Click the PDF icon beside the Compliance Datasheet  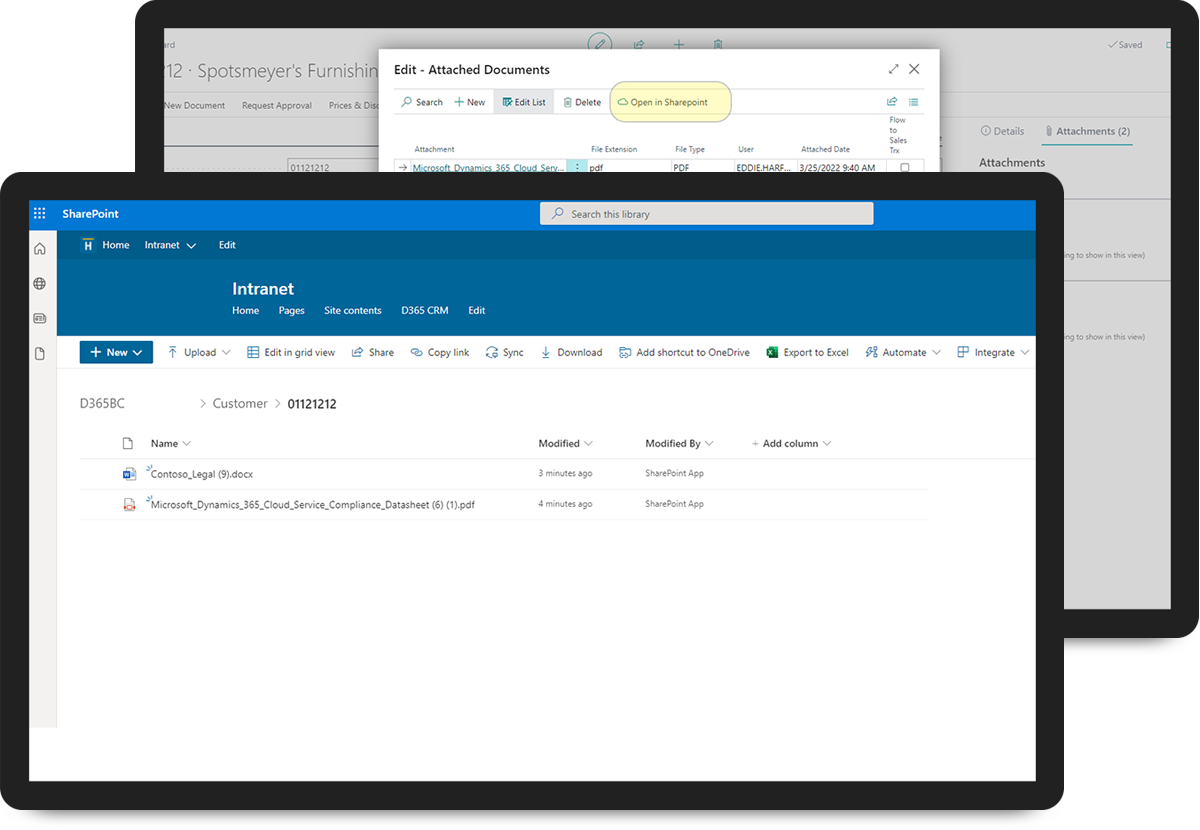(x=129, y=504)
